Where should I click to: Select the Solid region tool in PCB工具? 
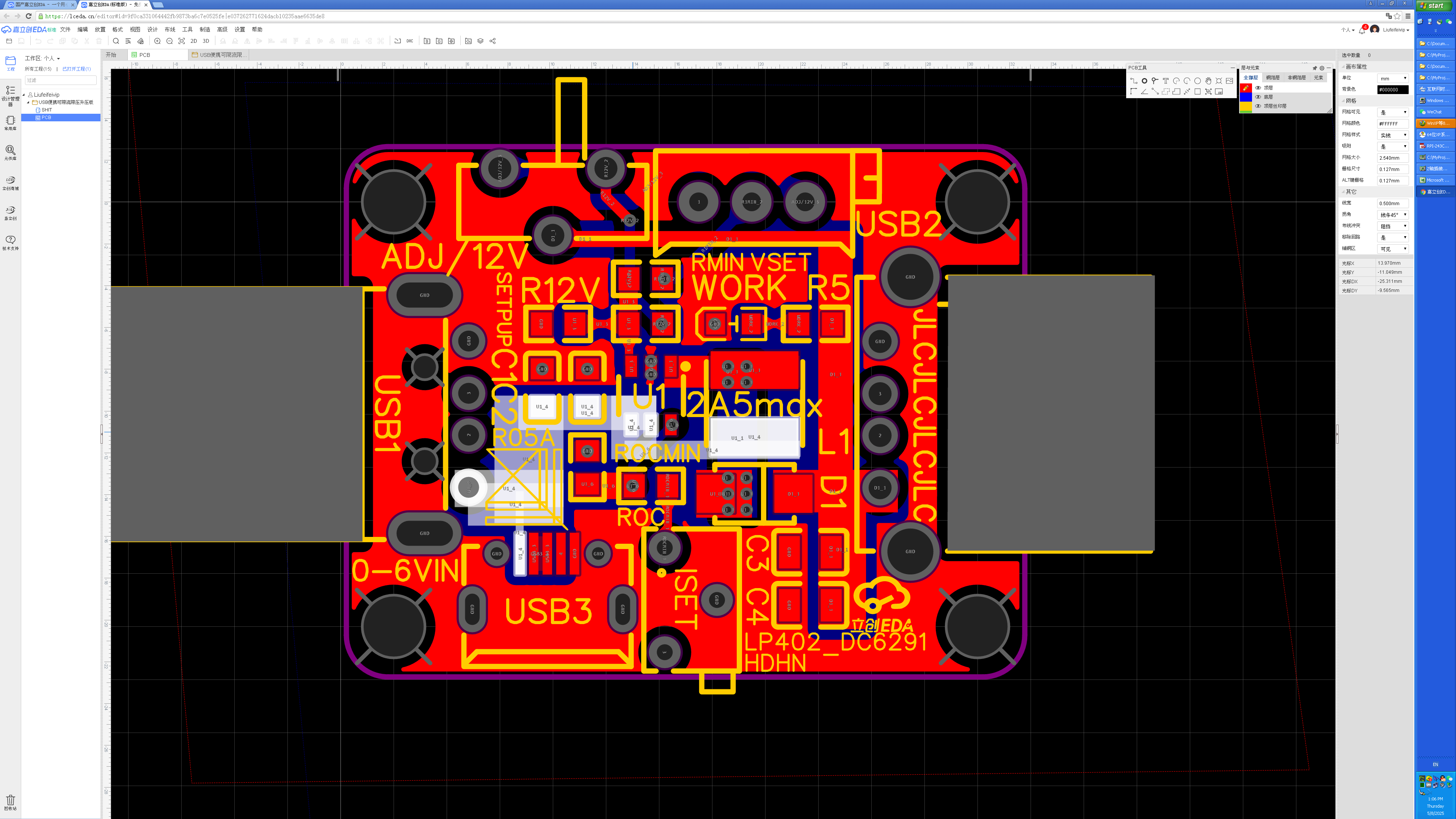click(1177, 91)
